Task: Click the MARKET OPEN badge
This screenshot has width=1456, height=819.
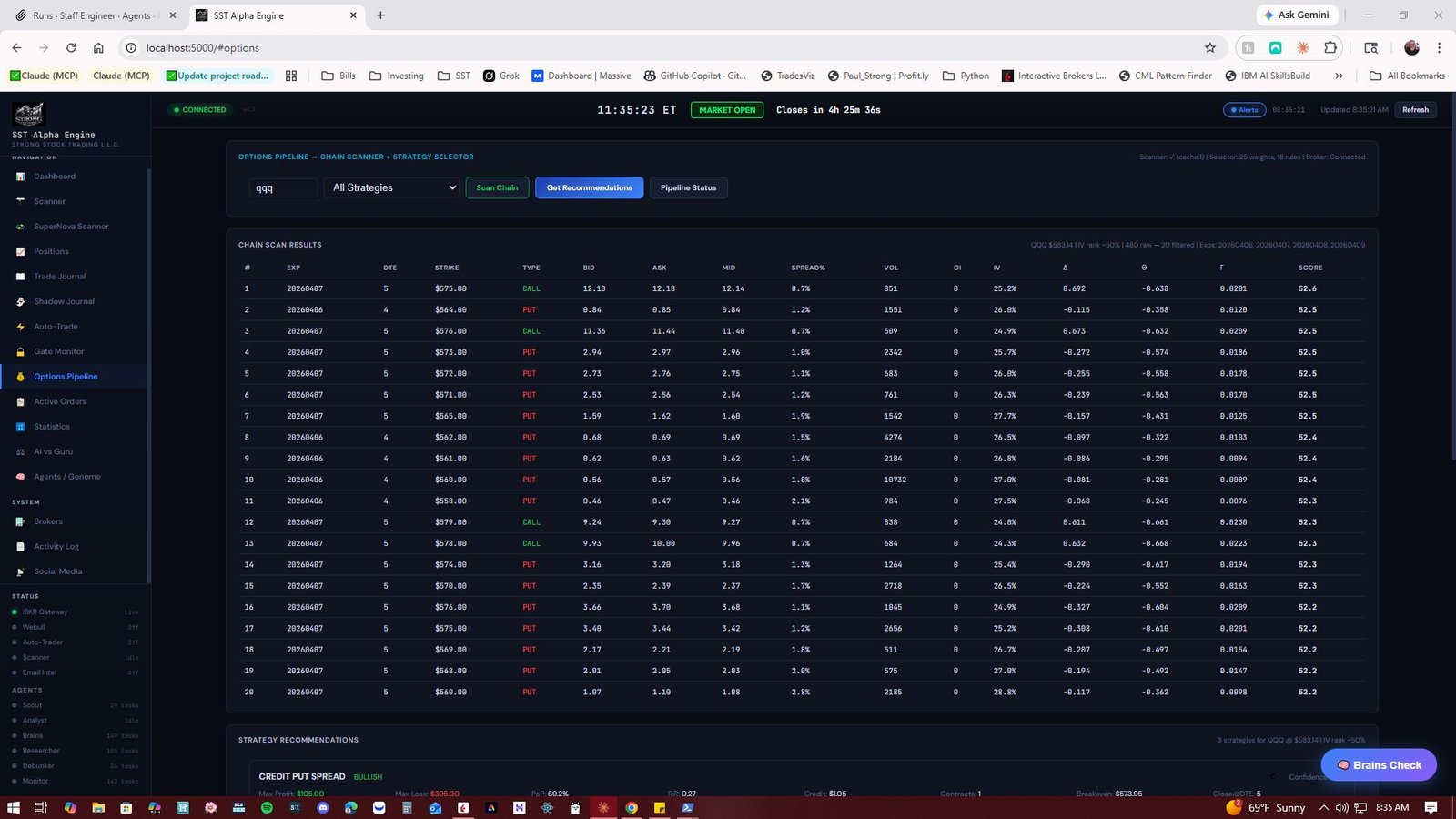Action: pos(727,110)
